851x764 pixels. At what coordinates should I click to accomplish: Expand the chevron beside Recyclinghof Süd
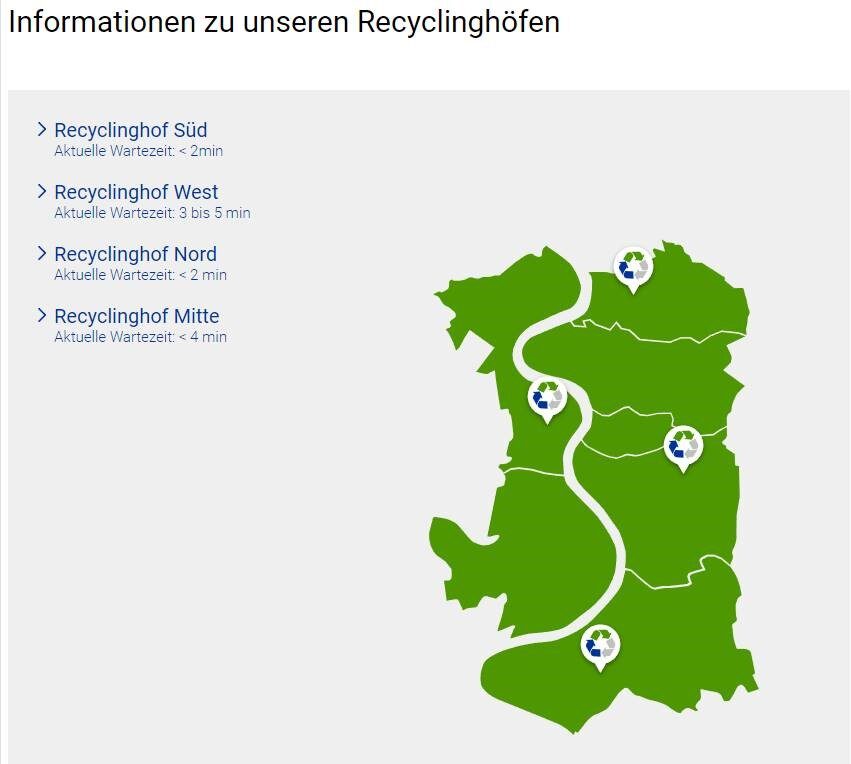pos(42,129)
